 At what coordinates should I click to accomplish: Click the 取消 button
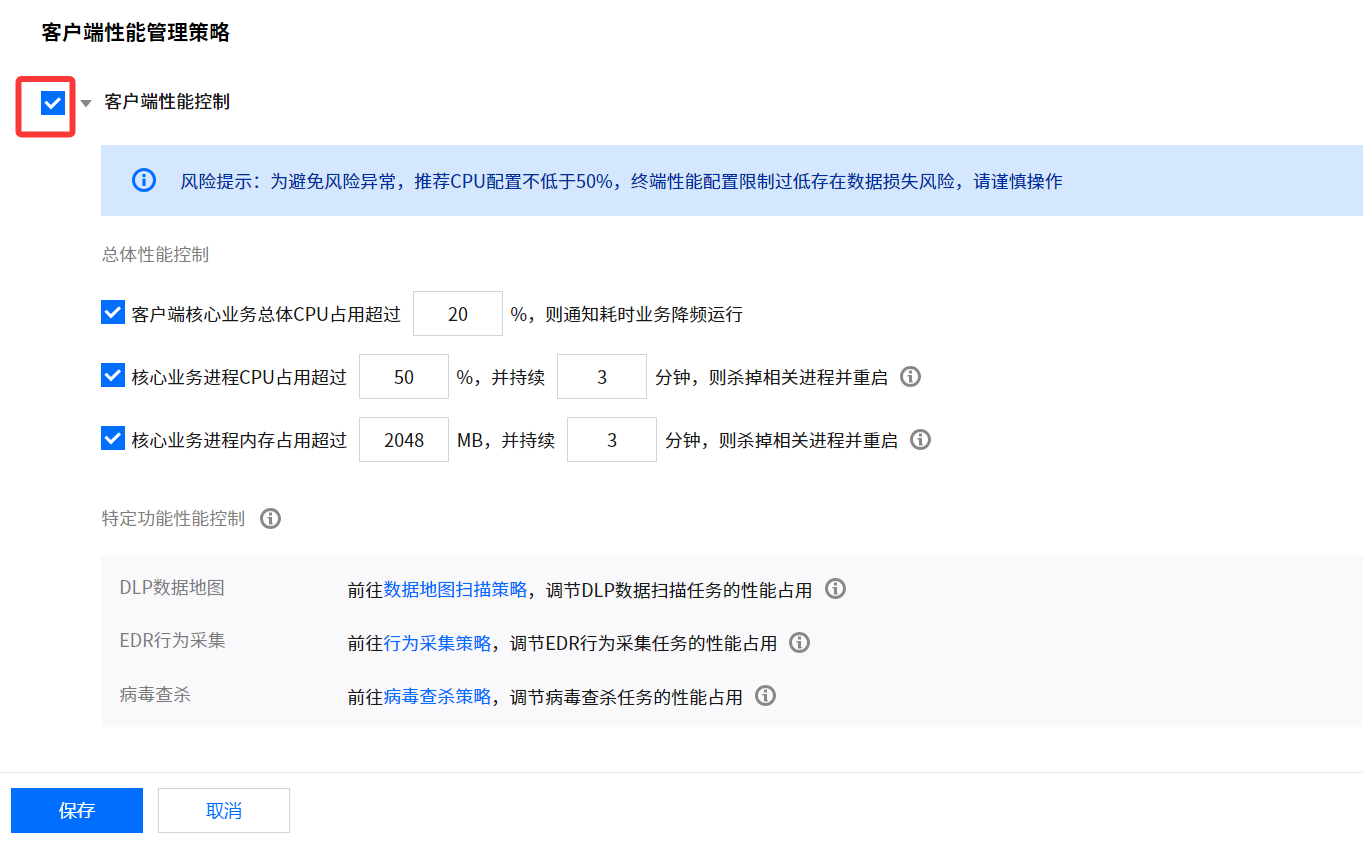pos(224,810)
